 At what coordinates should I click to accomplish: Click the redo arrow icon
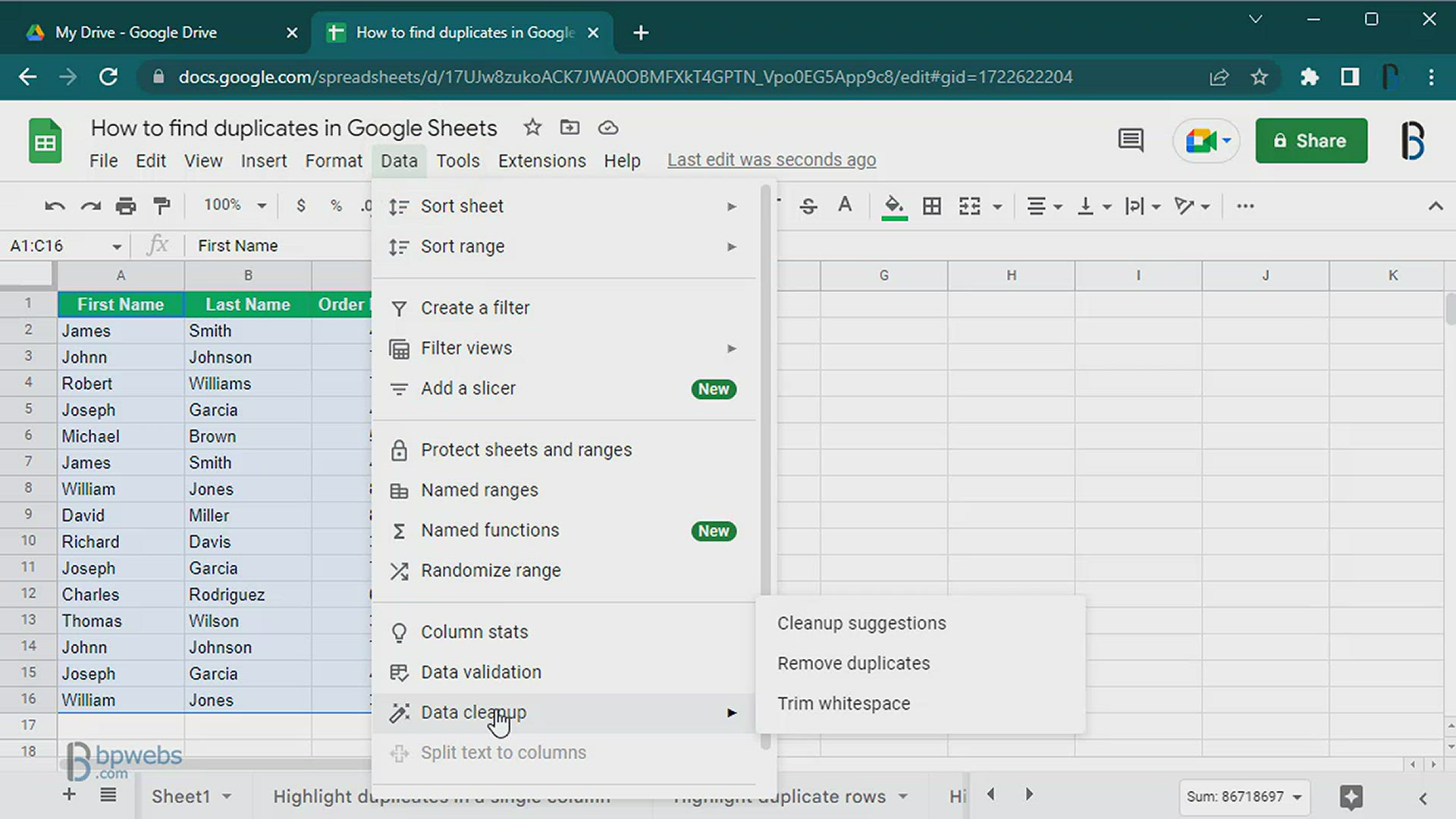tap(91, 206)
